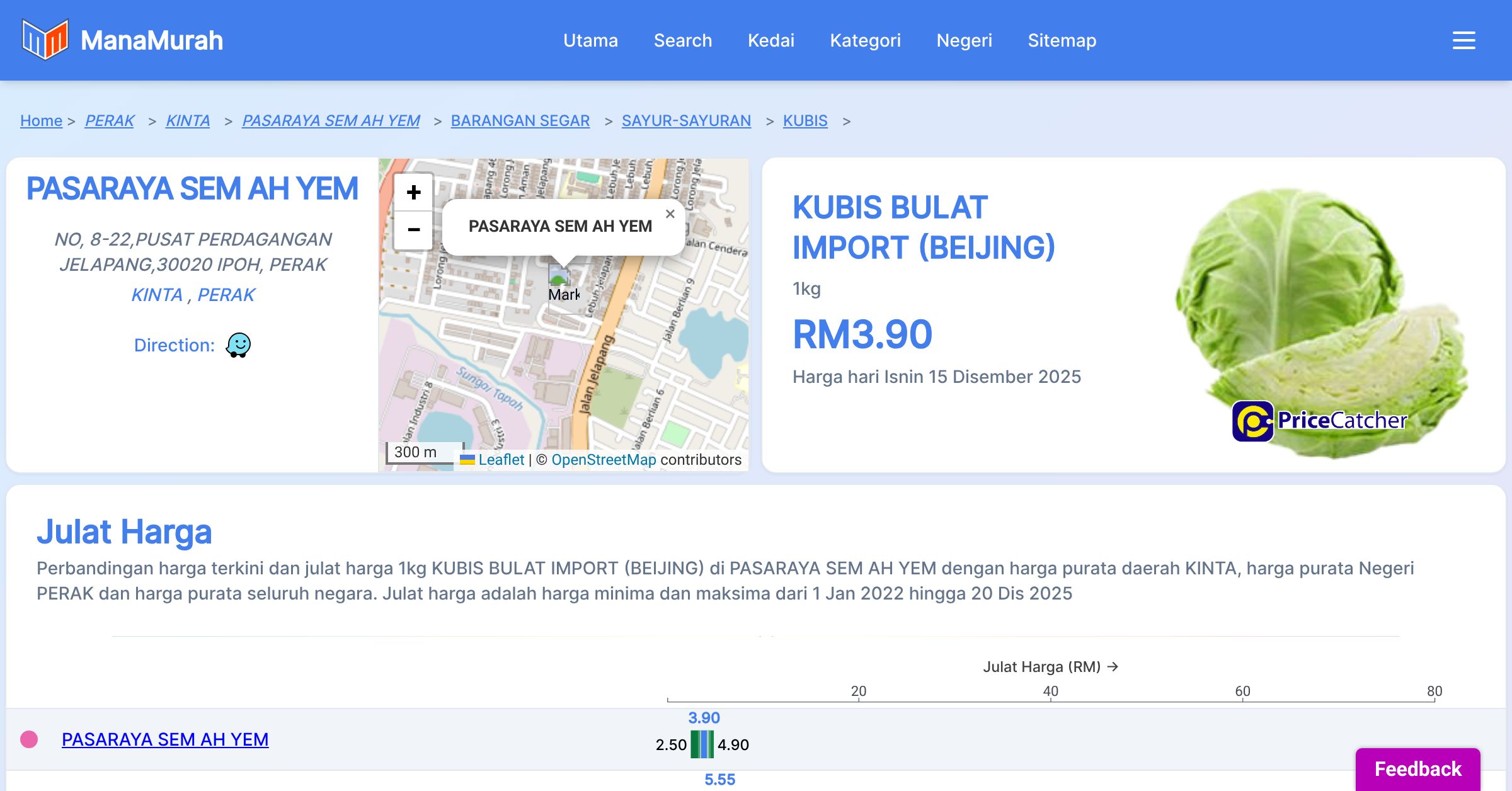Viewport: 1512px width, 791px height.
Task: Click the PASARAYA SEM AH YEM chart row link
Action: coord(165,739)
